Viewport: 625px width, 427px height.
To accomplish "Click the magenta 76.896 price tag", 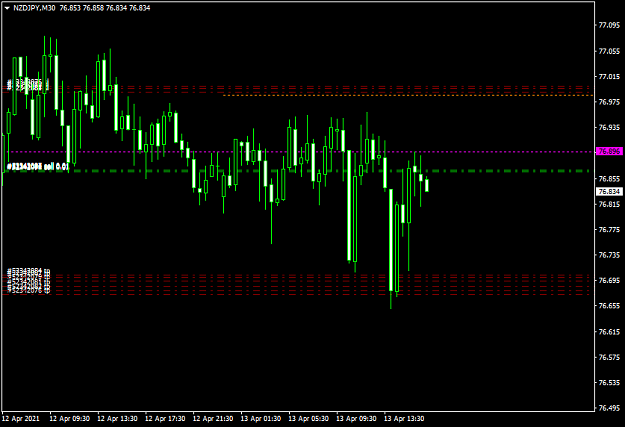I will 609,152.
